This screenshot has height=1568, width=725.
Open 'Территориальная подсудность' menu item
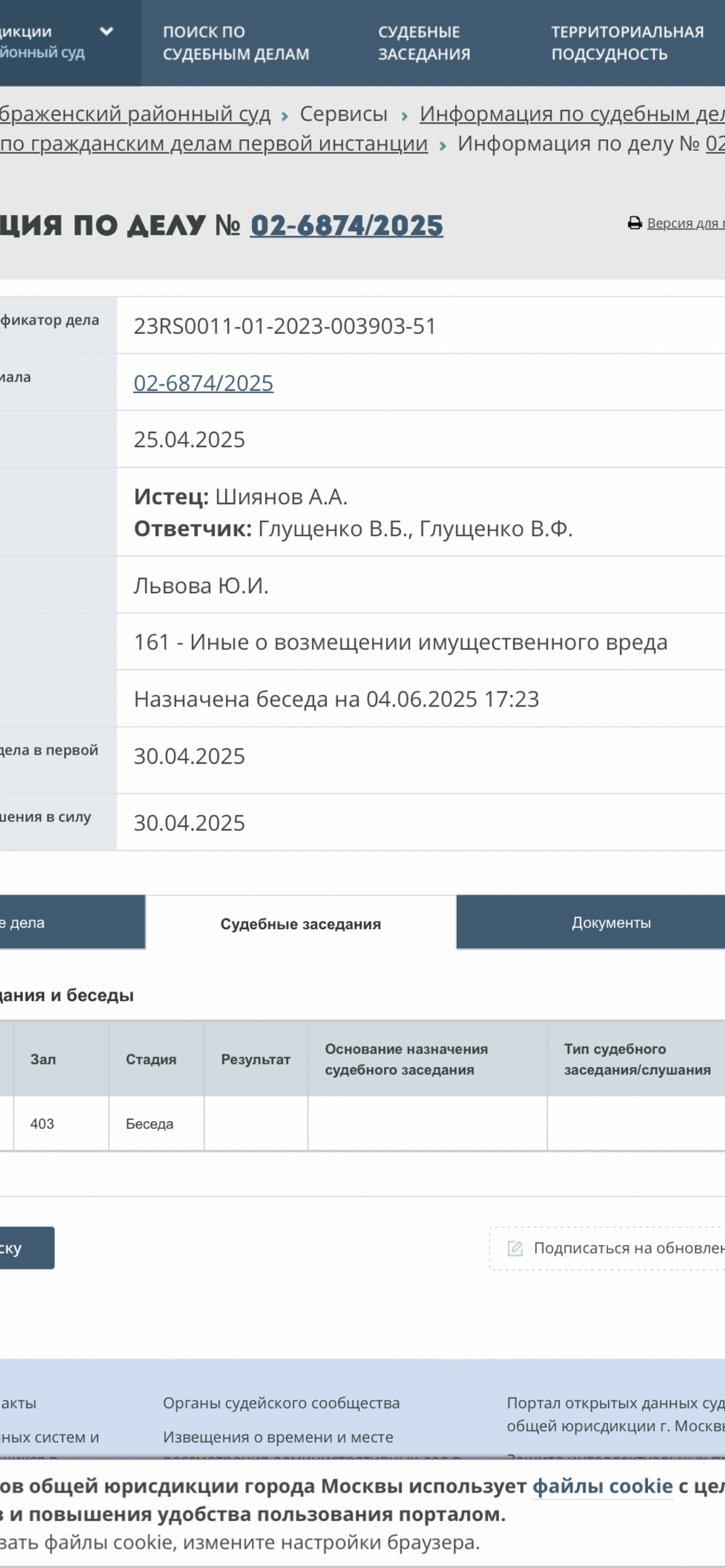627,42
